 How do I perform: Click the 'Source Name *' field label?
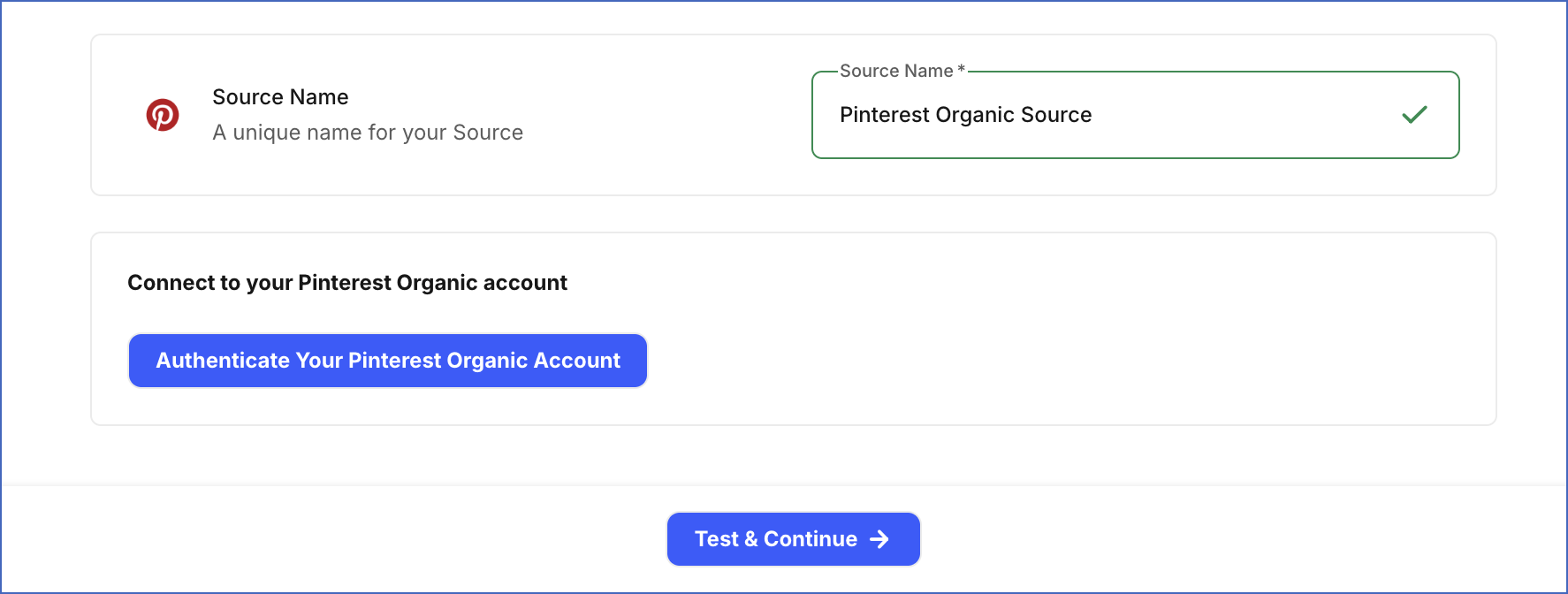[902, 71]
